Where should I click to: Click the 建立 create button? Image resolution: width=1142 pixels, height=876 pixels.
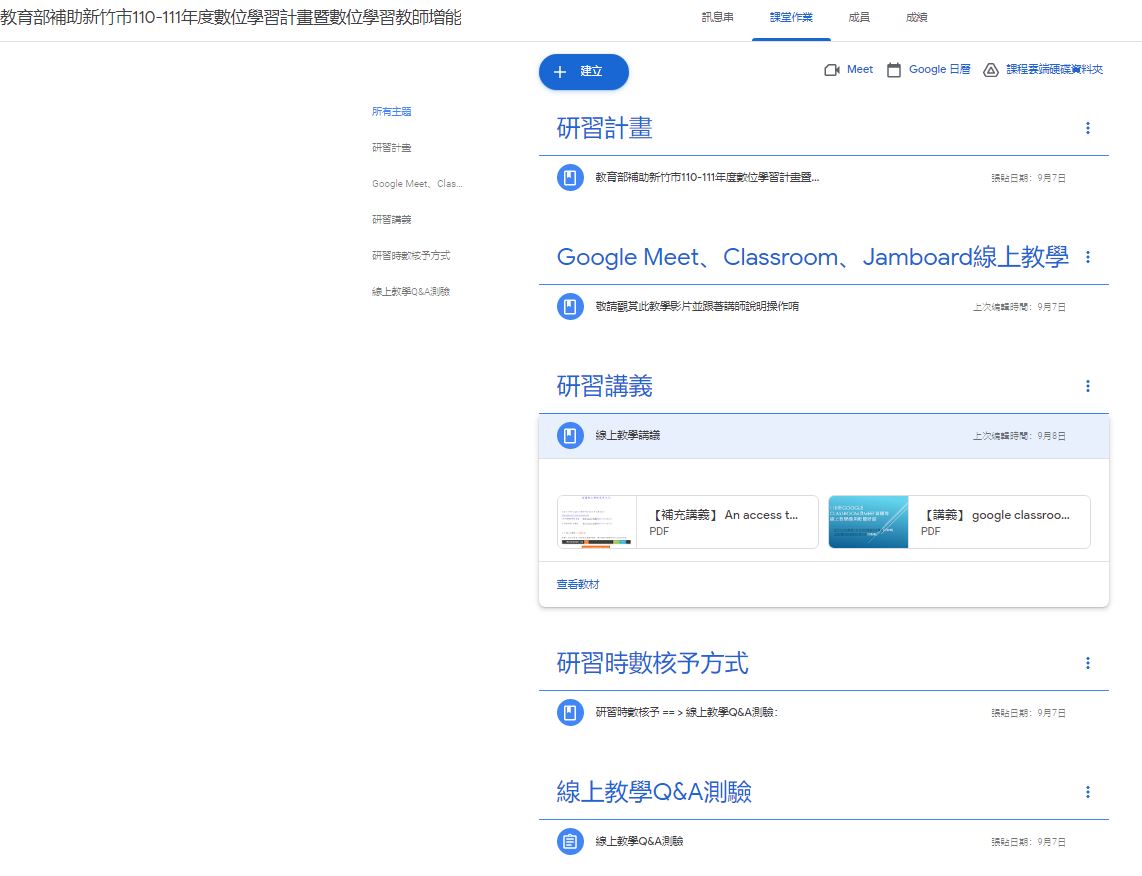pos(583,72)
